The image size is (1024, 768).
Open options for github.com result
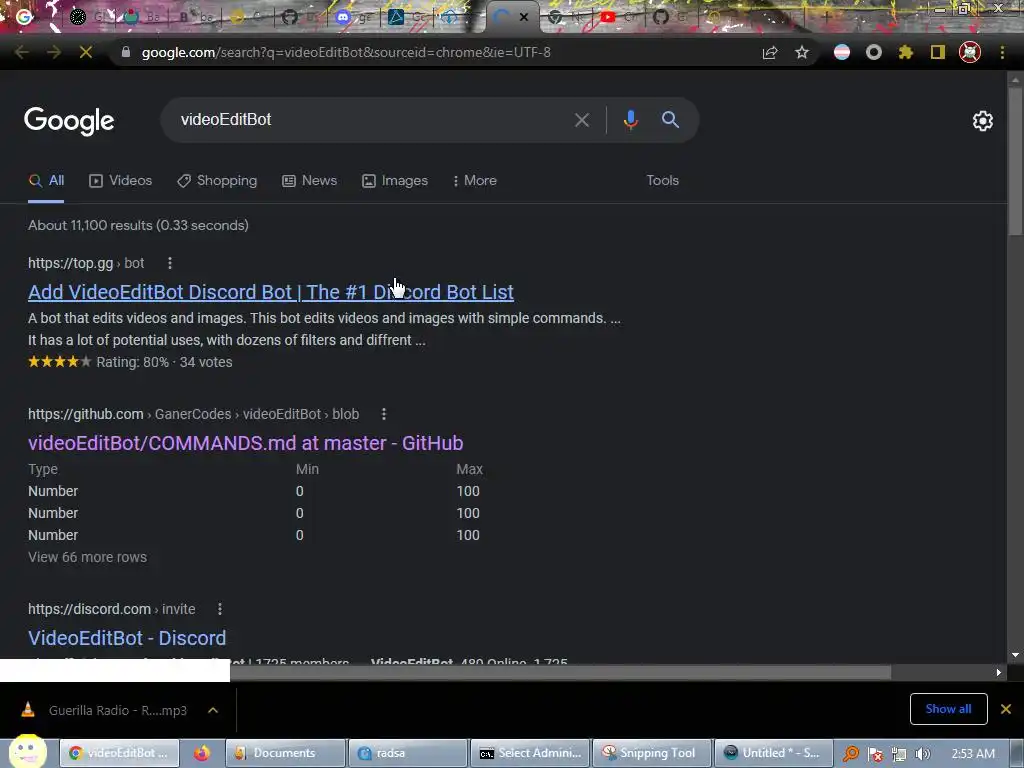tap(384, 414)
